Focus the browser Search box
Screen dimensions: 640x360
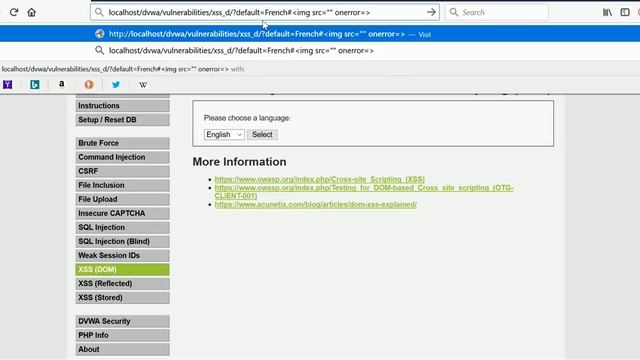(x=497, y=12)
